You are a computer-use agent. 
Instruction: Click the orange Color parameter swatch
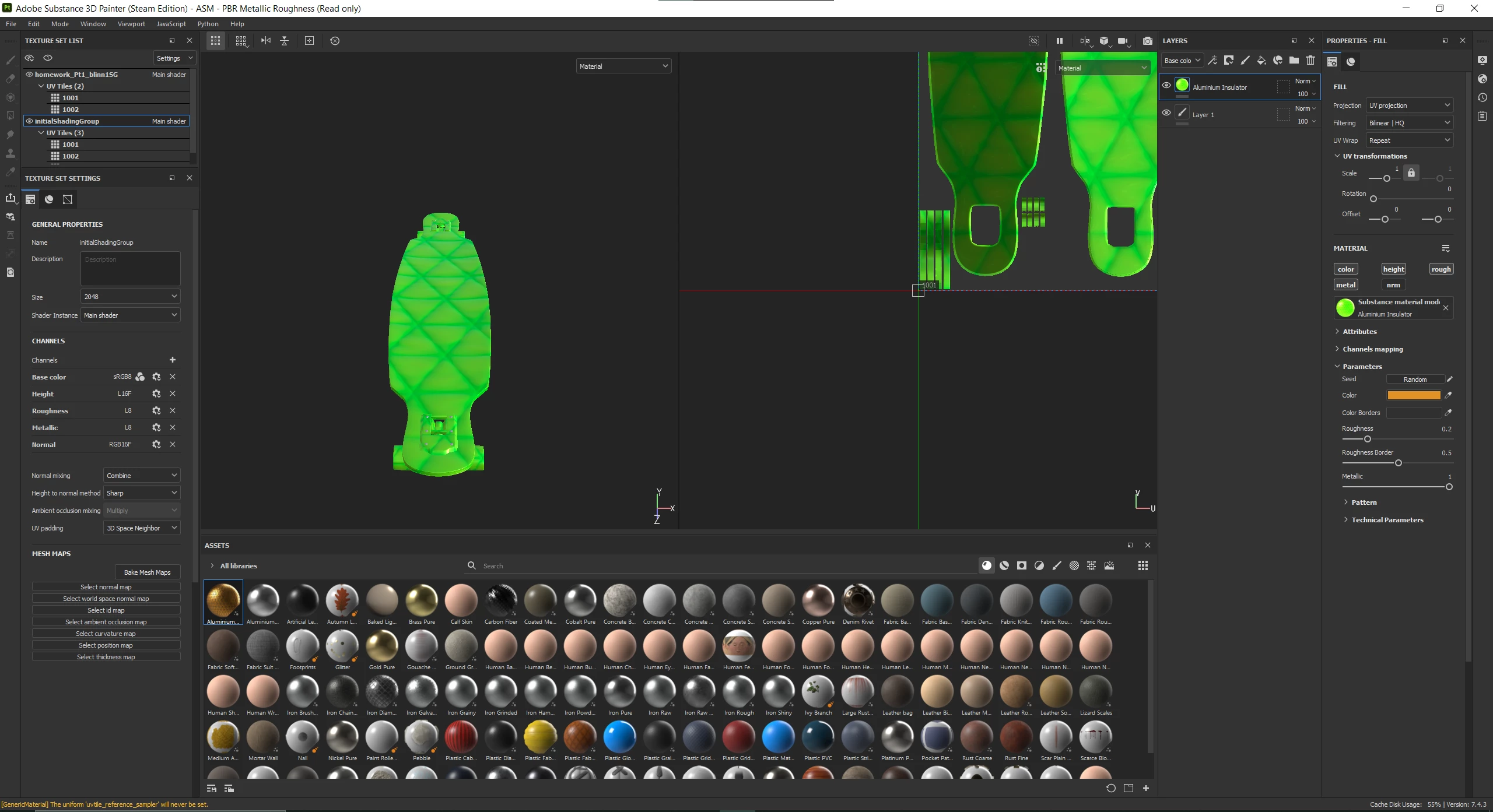[1414, 395]
